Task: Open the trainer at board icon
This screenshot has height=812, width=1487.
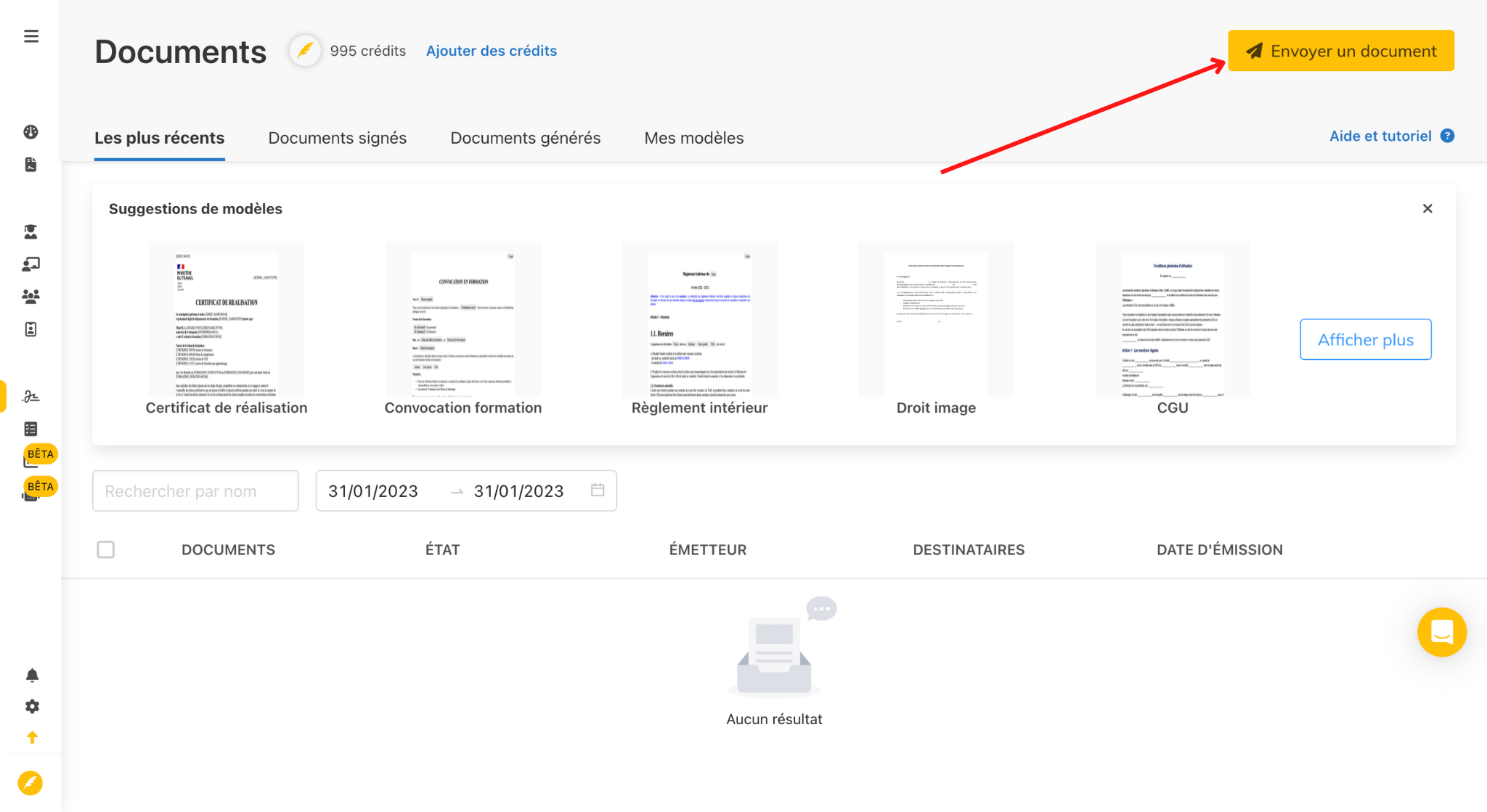Action: click(x=30, y=264)
